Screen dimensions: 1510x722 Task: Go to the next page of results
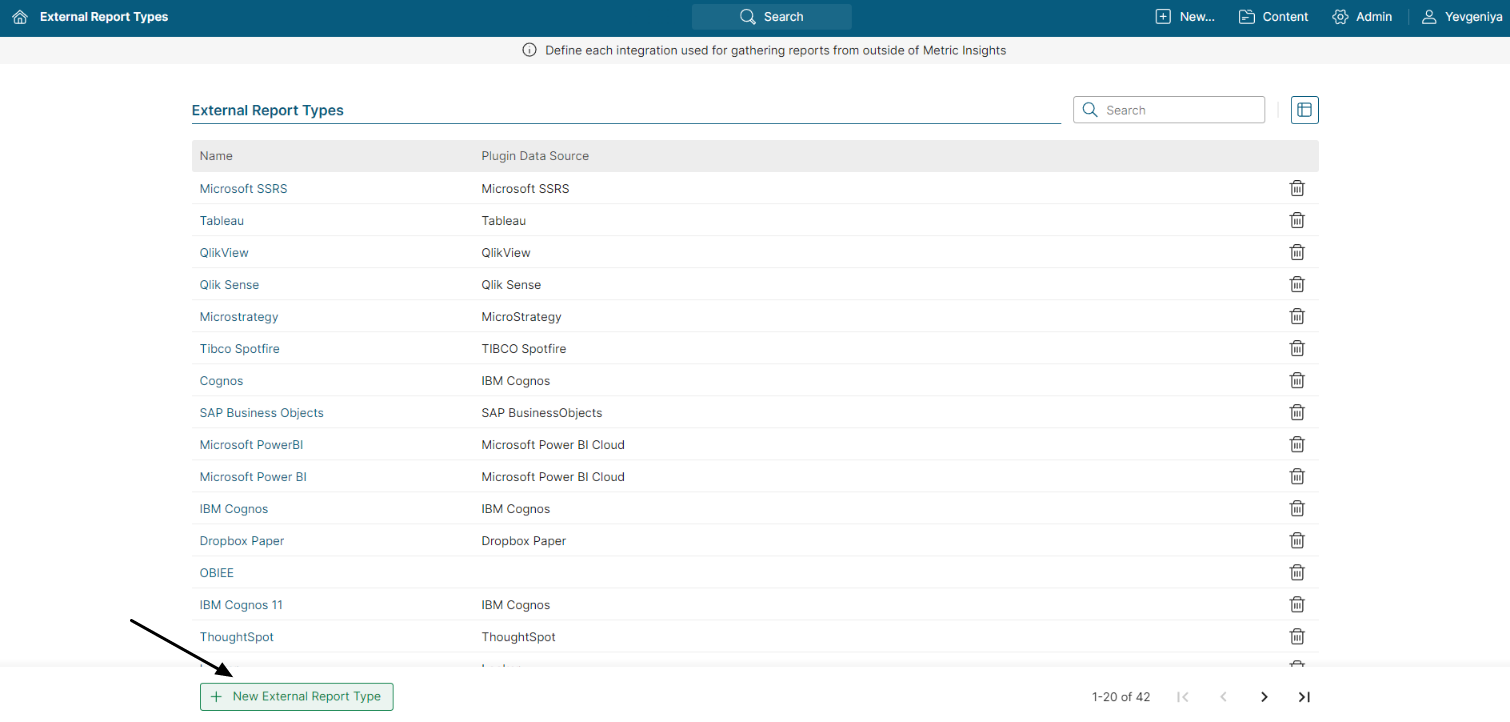[x=1264, y=697]
